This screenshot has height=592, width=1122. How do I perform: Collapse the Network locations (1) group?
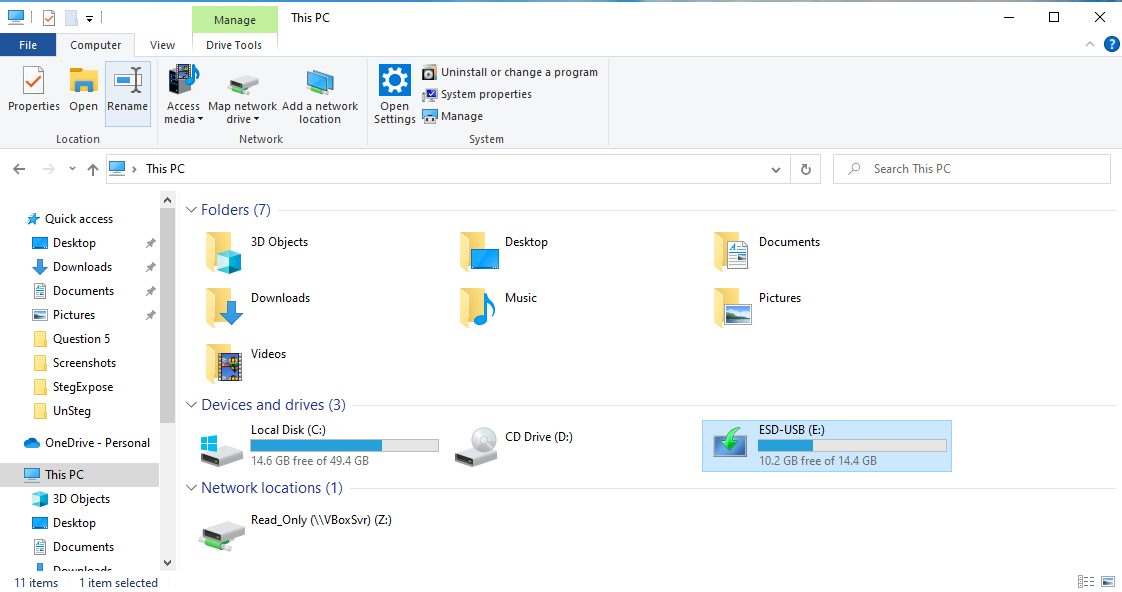tap(191, 488)
